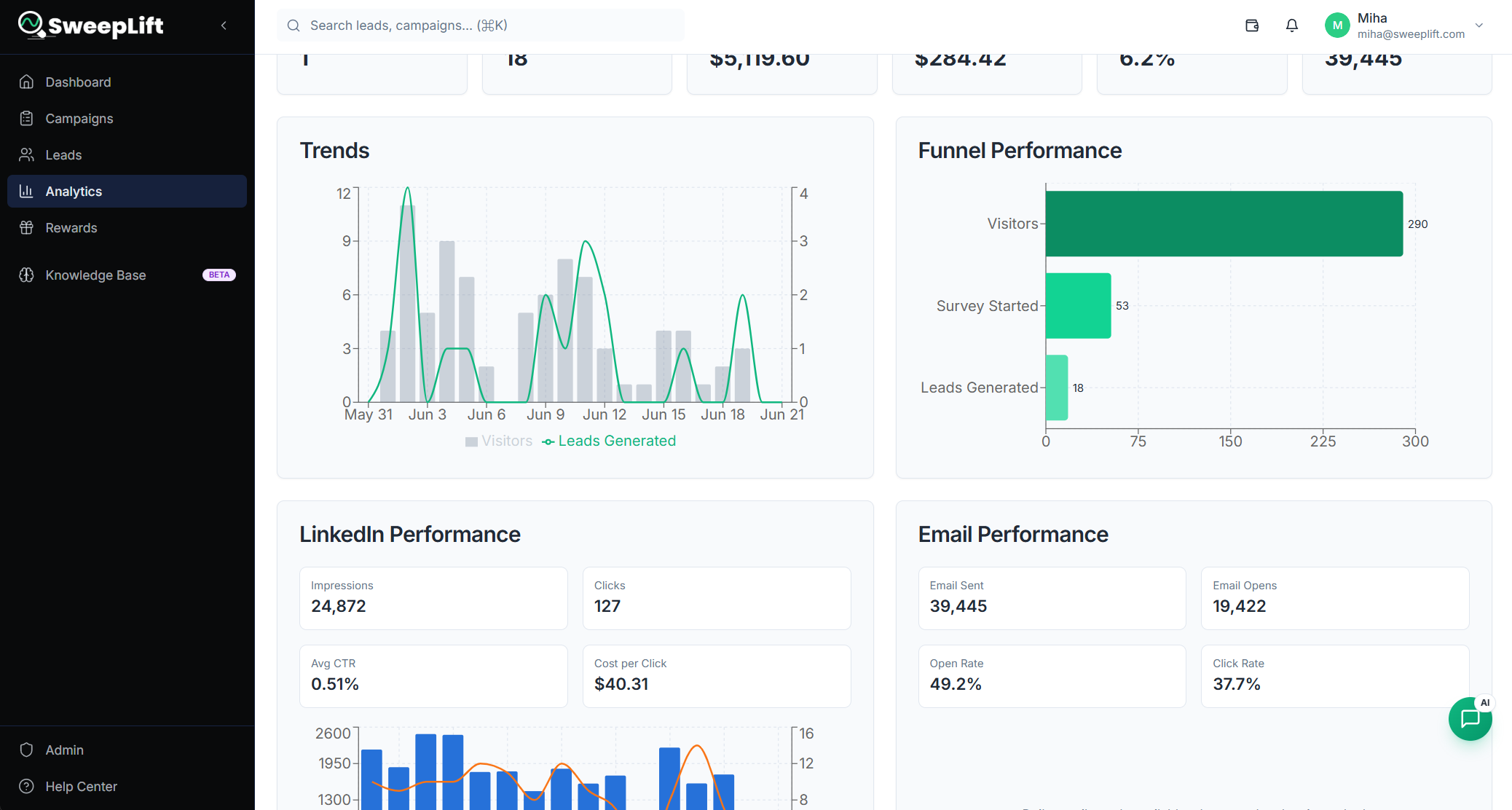Click the Funnel Performance heading
Image resolution: width=1512 pixels, height=810 pixels.
(1020, 150)
